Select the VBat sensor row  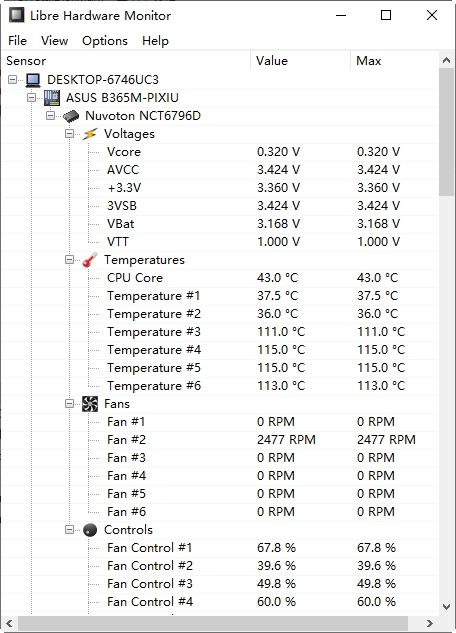pyautogui.click(x=221, y=224)
